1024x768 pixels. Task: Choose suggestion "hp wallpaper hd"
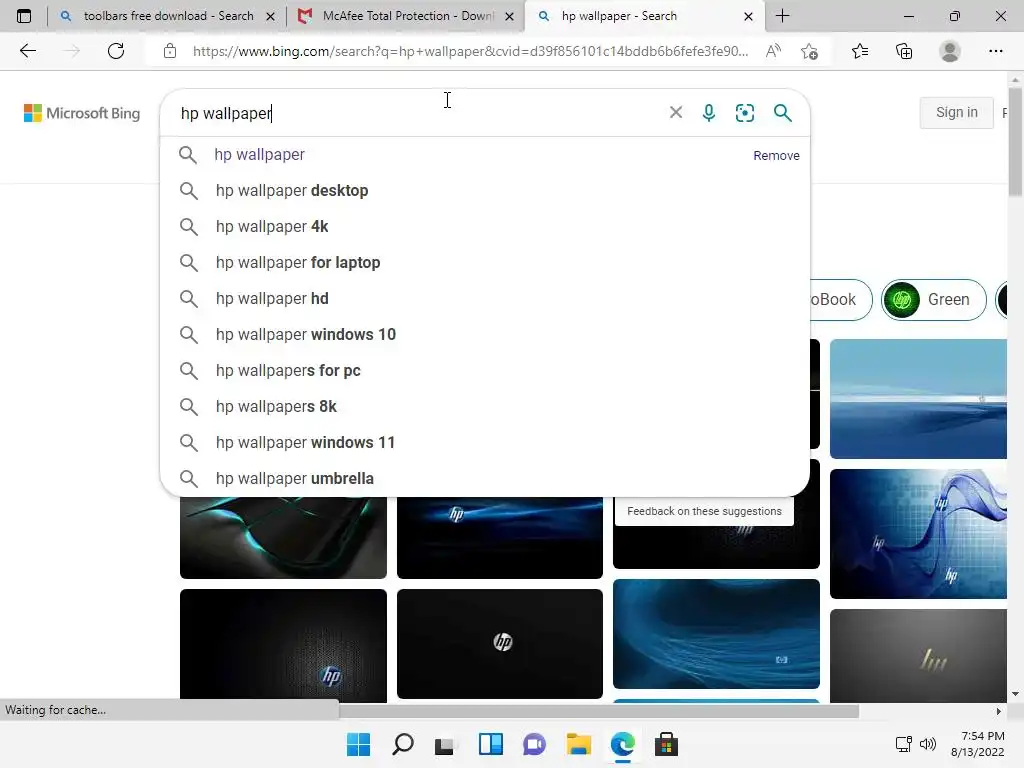pos(485,298)
